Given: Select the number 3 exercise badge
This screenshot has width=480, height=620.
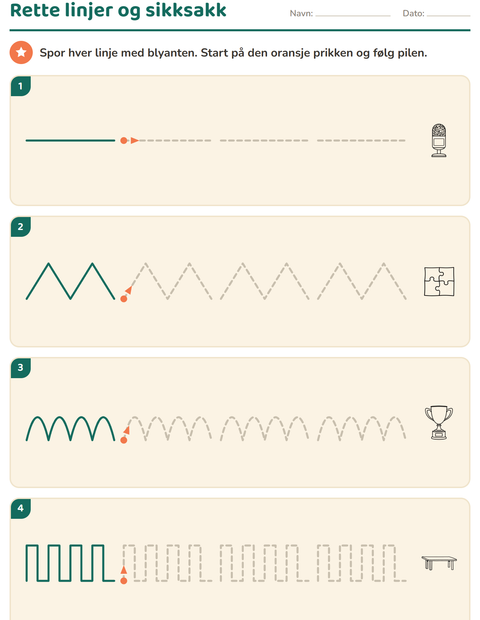Looking at the screenshot, I should coord(21,368).
